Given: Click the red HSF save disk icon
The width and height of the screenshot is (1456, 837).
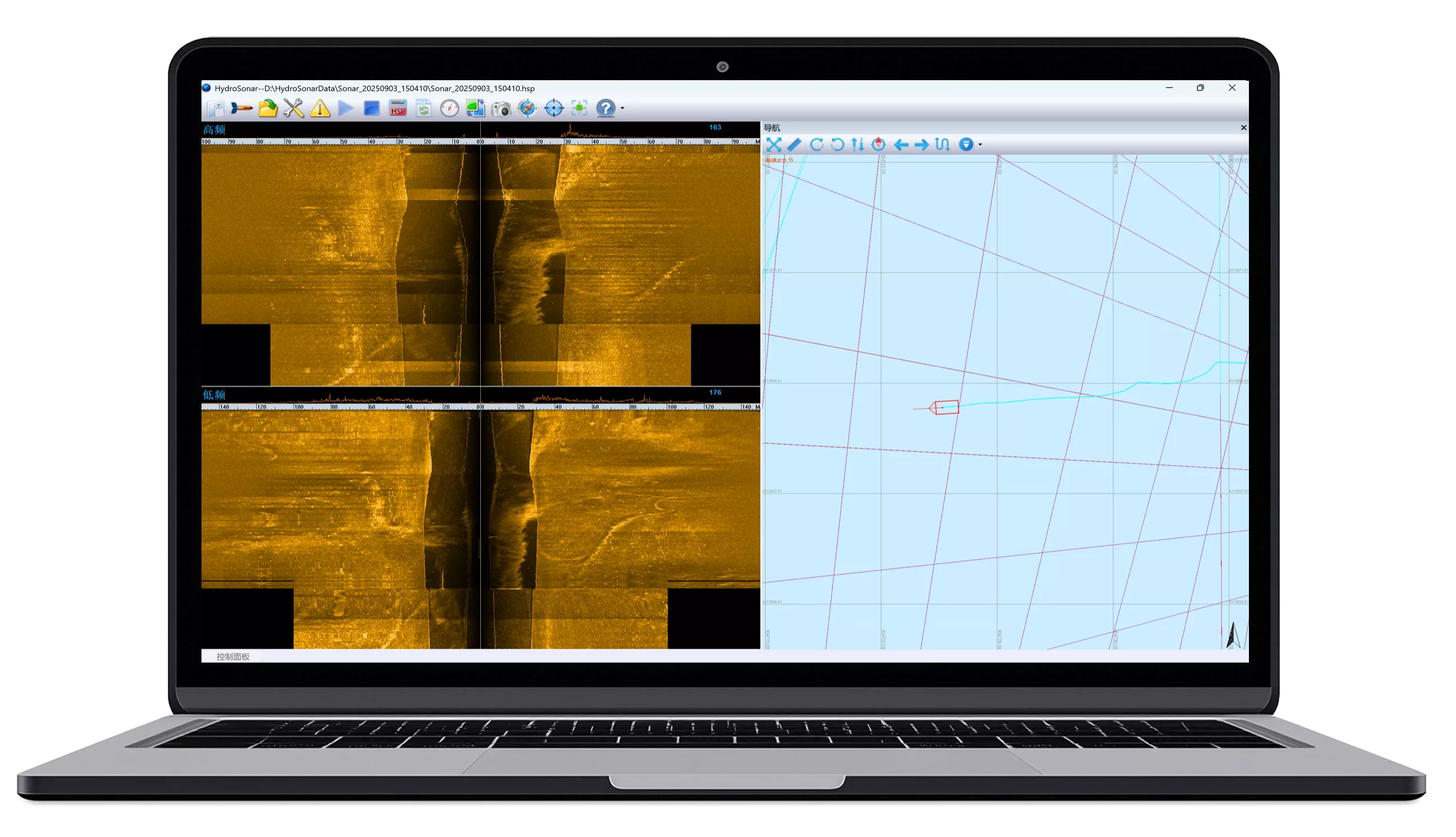Looking at the screenshot, I should (x=398, y=108).
